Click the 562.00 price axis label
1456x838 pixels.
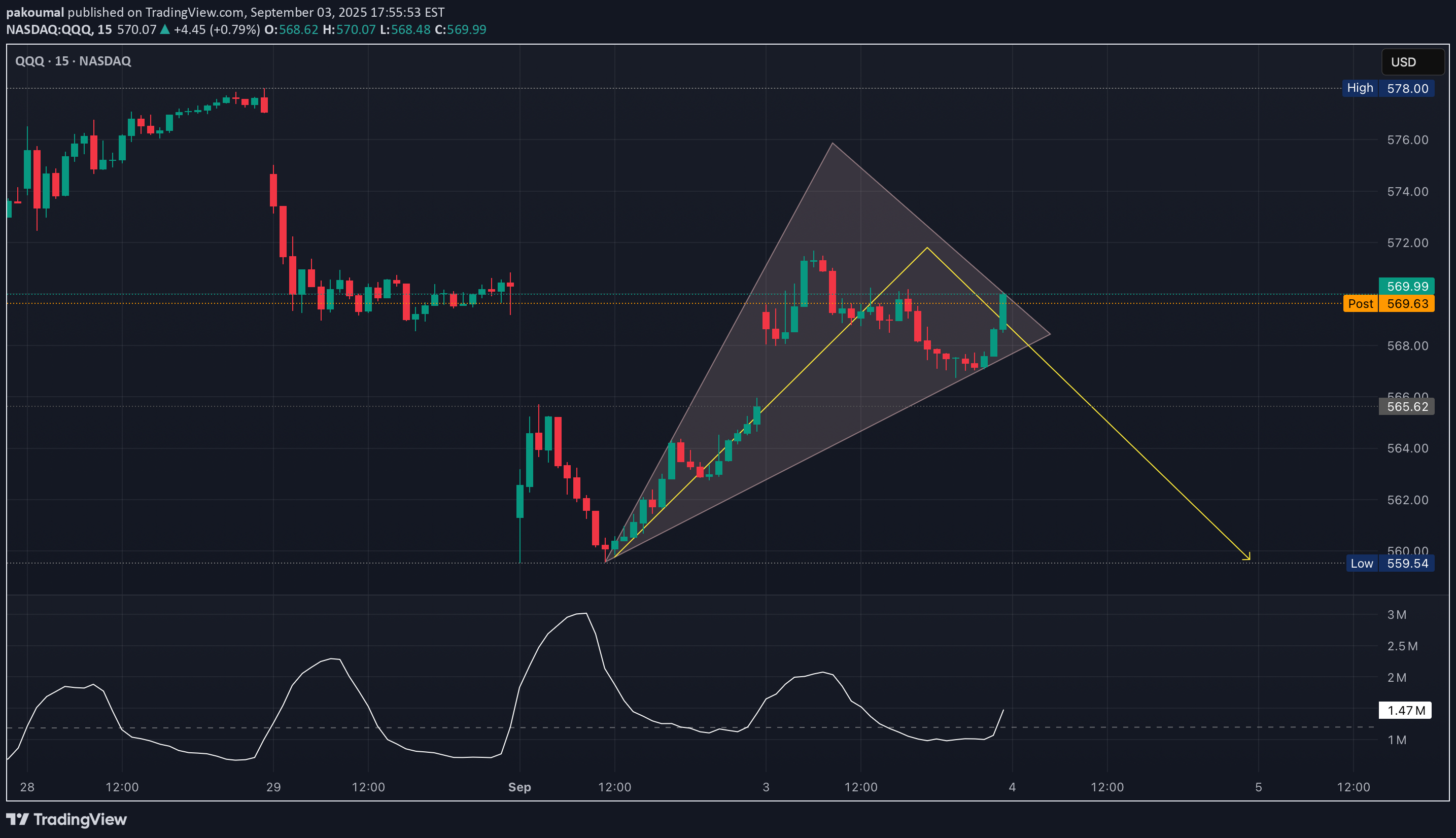pos(1407,500)
